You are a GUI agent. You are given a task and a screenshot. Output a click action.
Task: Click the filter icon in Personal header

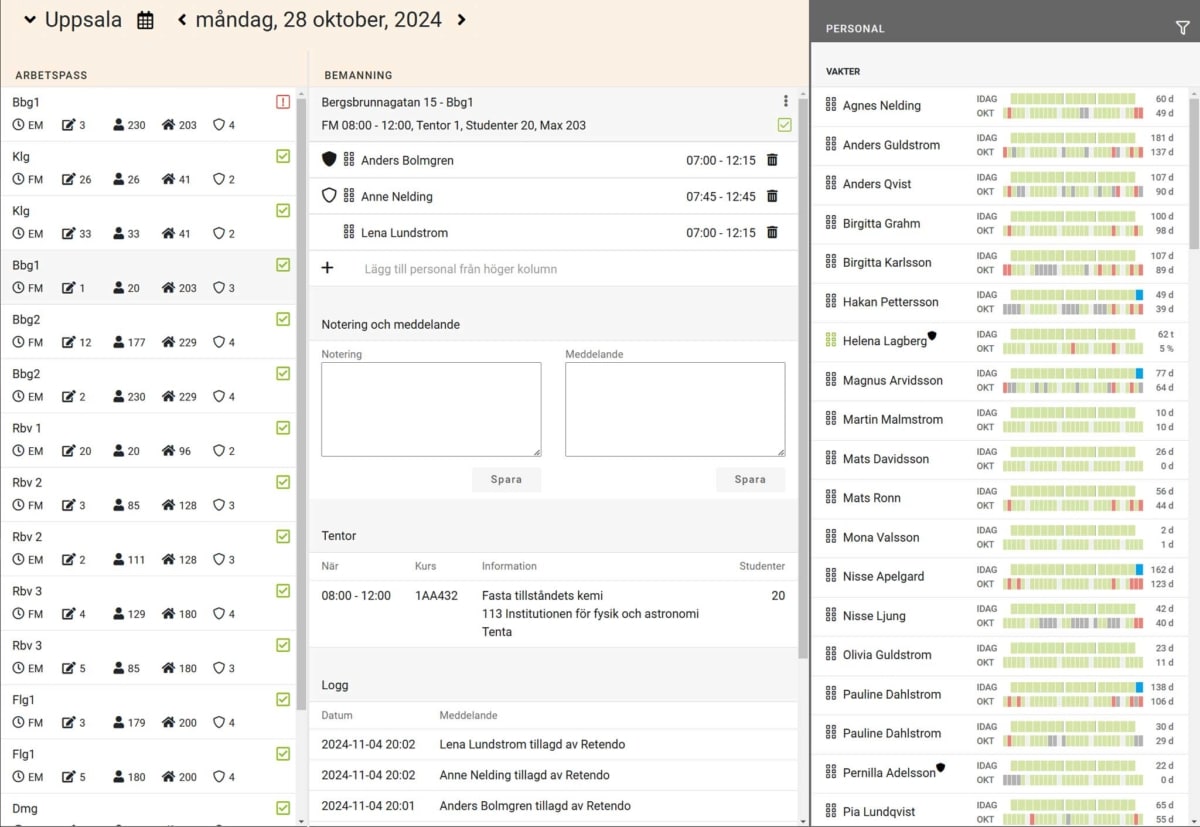coord(1182,29)
